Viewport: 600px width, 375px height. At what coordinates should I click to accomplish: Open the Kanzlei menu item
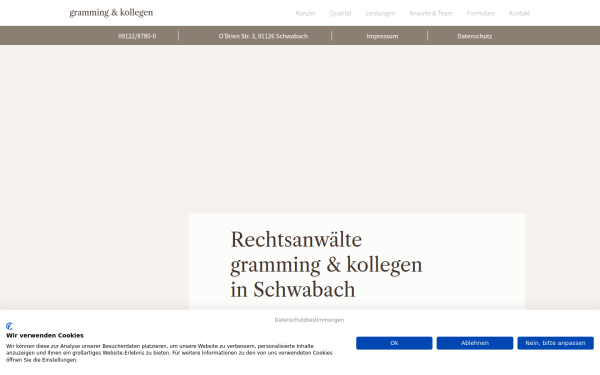pos(305,13)
